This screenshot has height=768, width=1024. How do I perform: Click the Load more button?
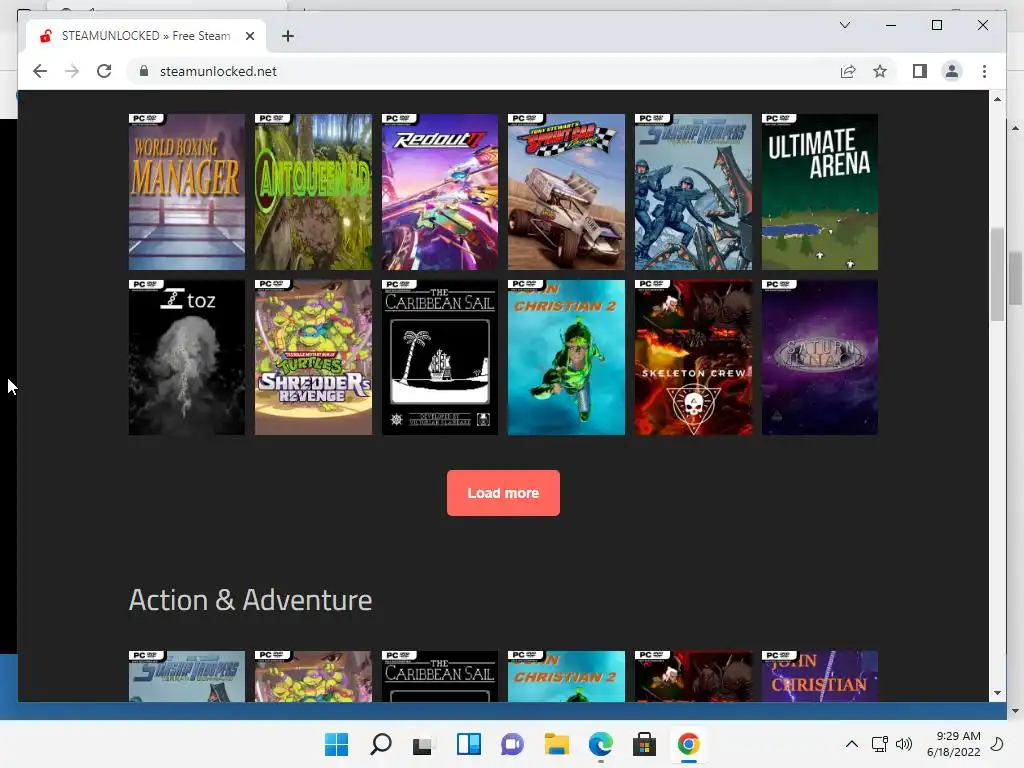pos(503,493)
